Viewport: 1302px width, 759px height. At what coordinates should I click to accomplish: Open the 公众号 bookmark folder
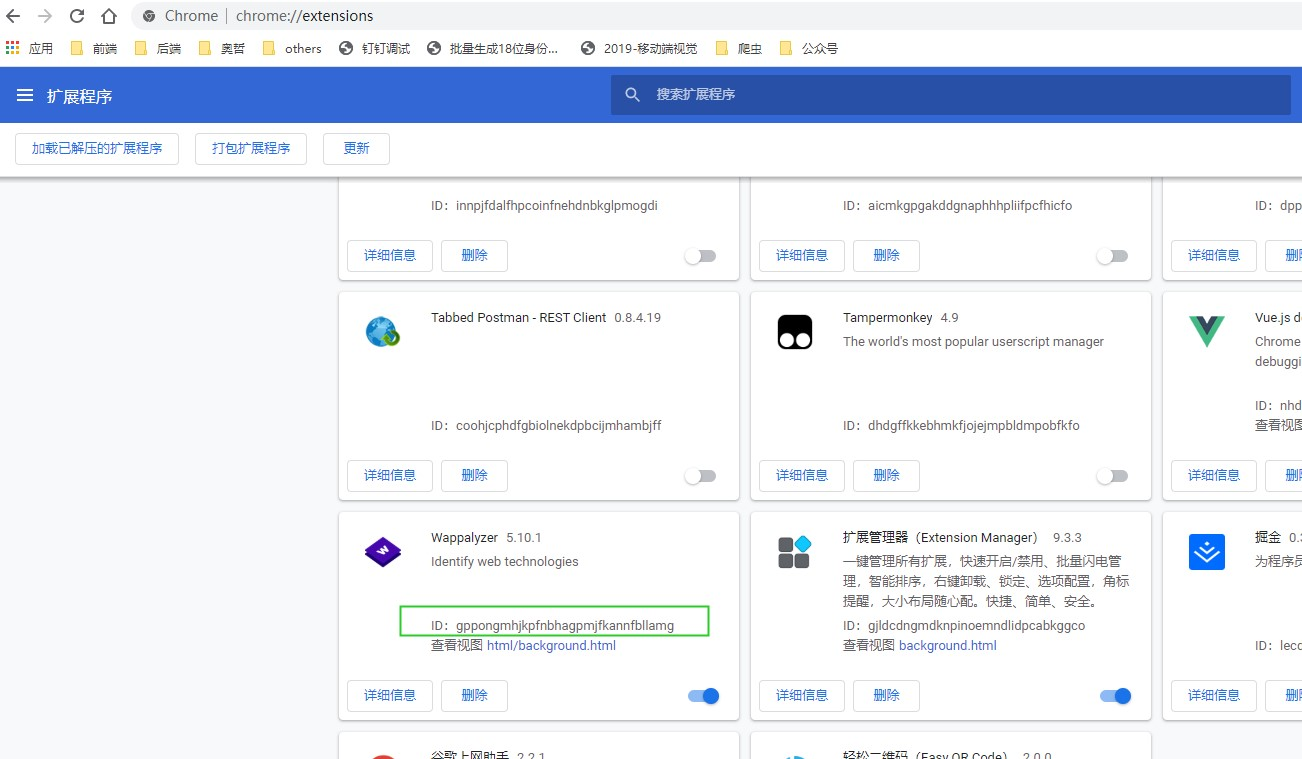click(808, 48)
